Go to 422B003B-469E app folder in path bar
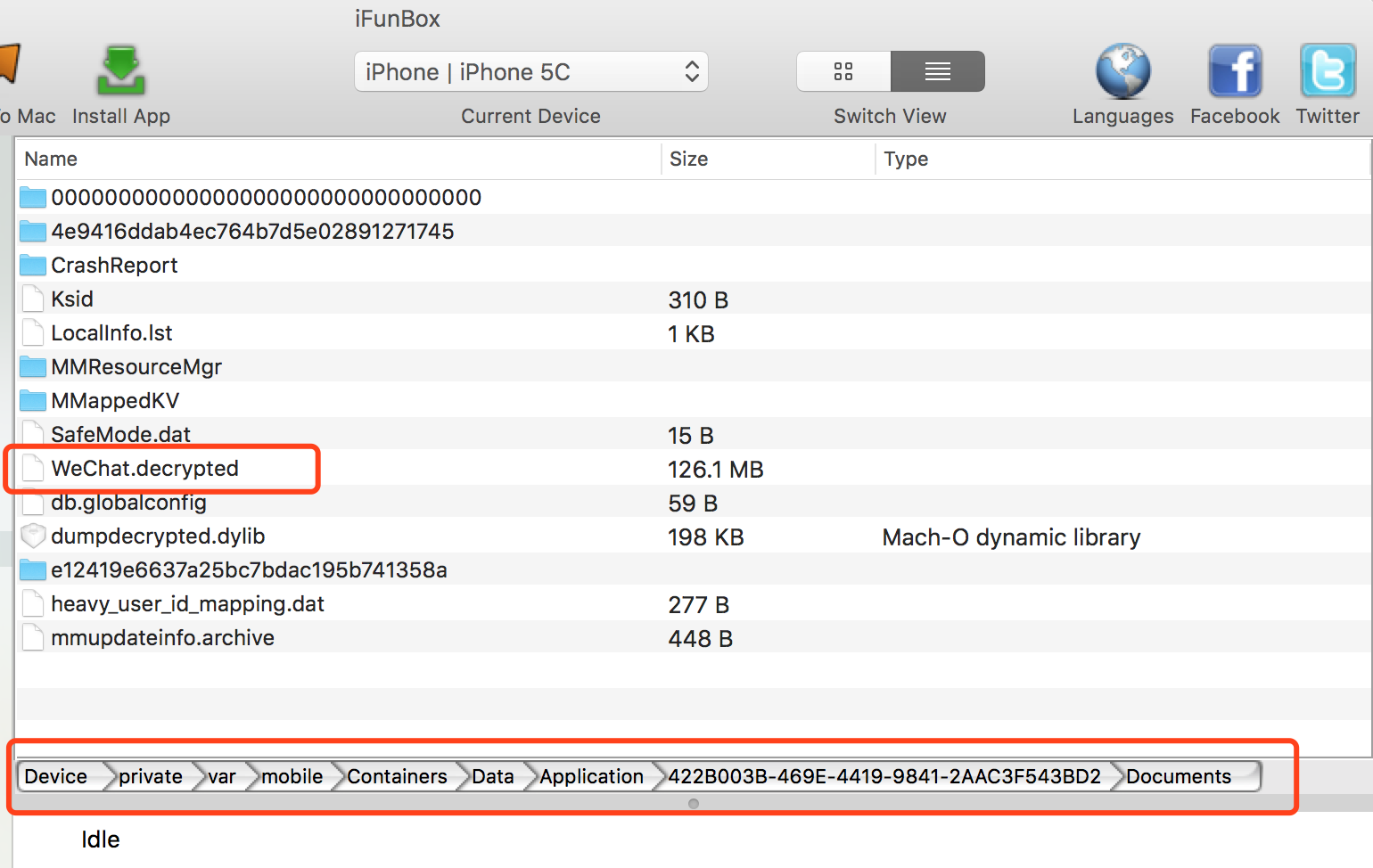Viewport: 1373px width, 868px height. 884,776
